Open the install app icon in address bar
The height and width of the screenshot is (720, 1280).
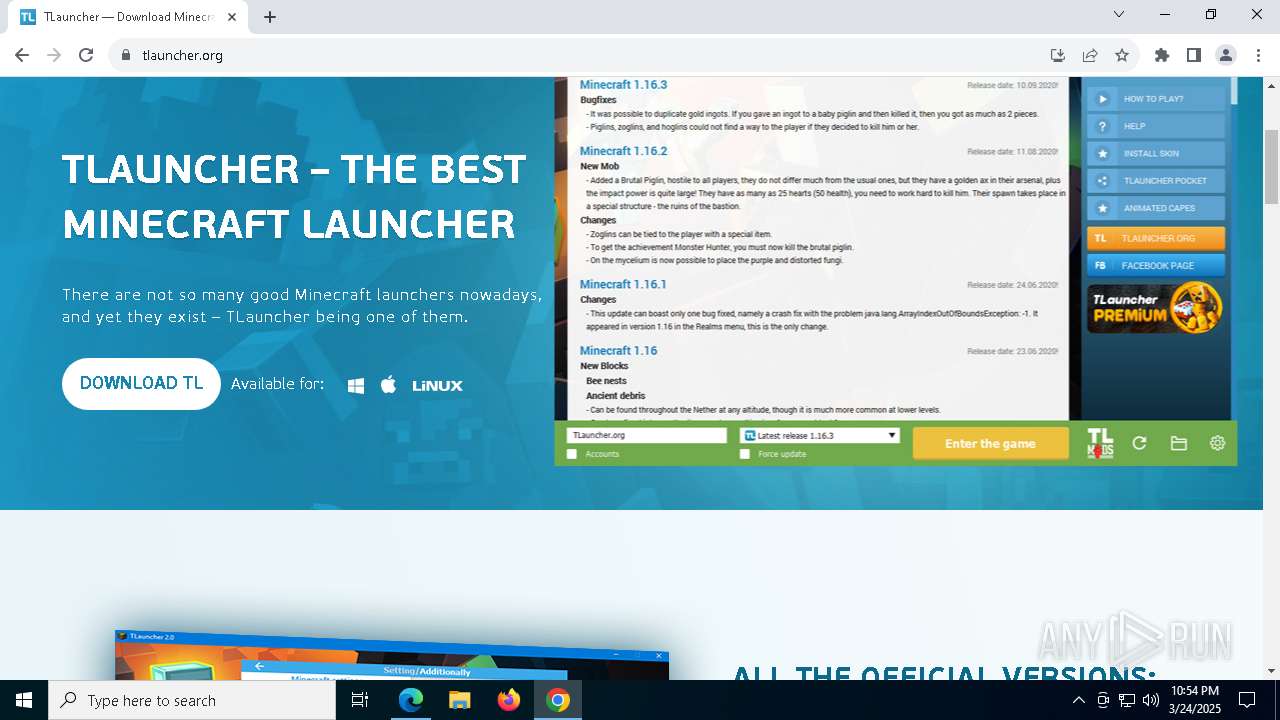pyautogui.click(x=1058, y=55)
